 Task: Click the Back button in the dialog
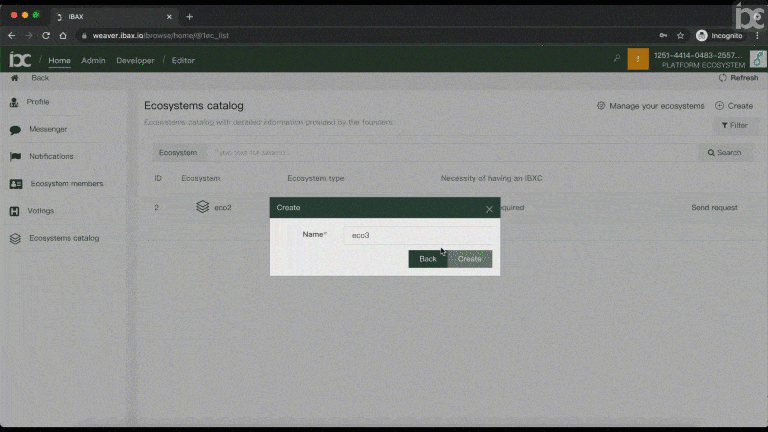pyautogui.click(x=427, y=259)
